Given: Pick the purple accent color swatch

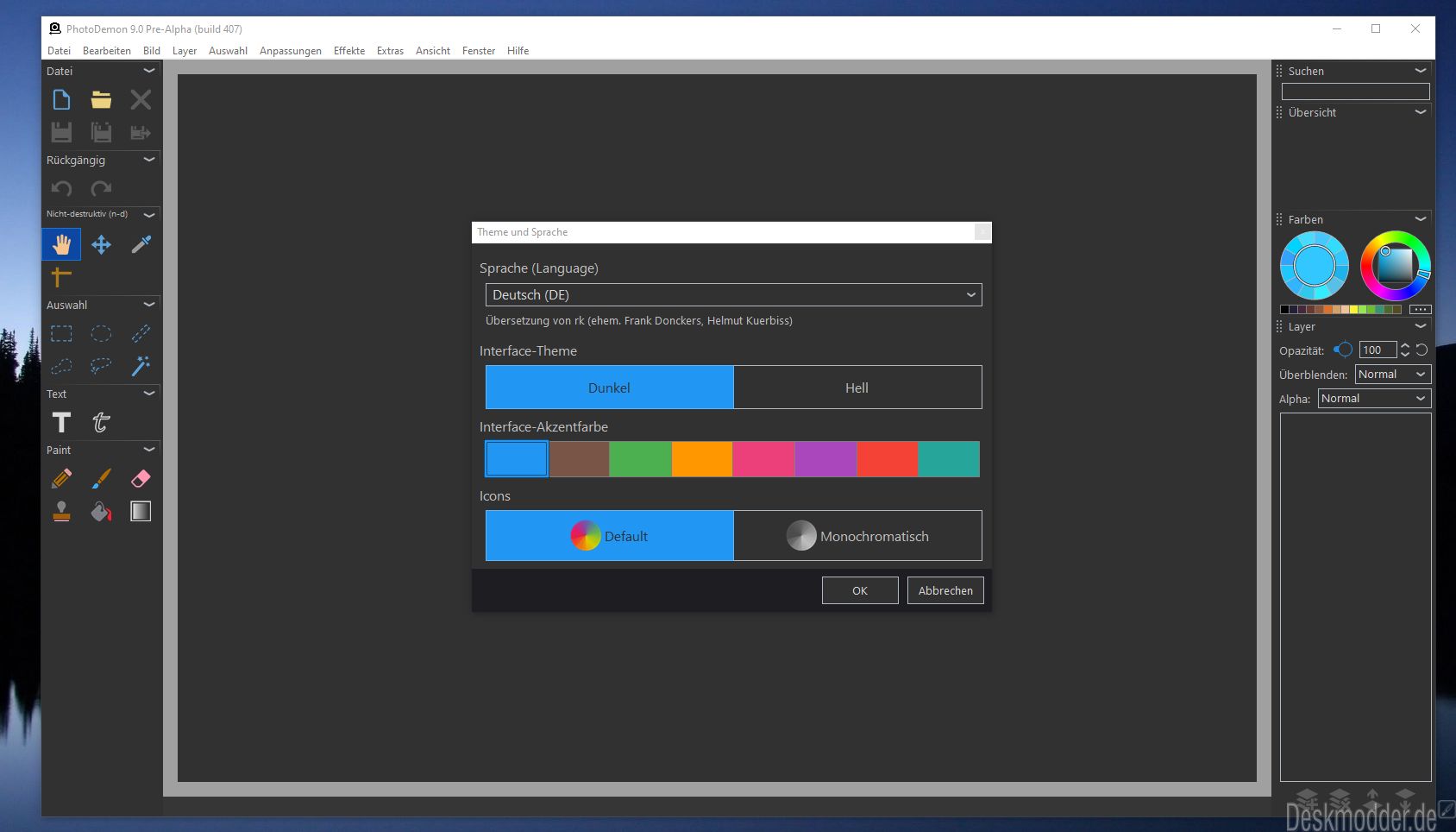Looking at the screenshot, I should [x=825, y=459].
